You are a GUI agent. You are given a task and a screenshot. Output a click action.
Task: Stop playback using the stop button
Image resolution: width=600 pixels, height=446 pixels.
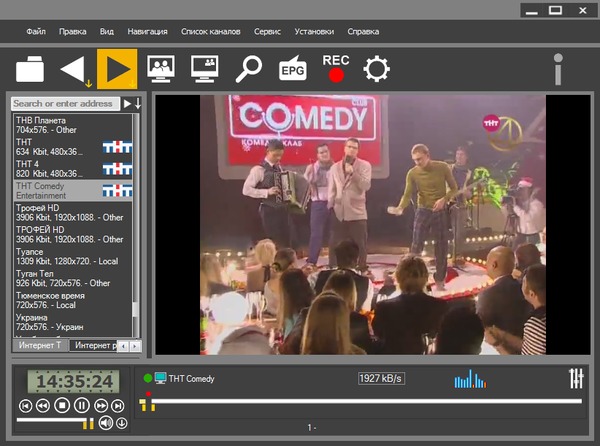[62, 405]
